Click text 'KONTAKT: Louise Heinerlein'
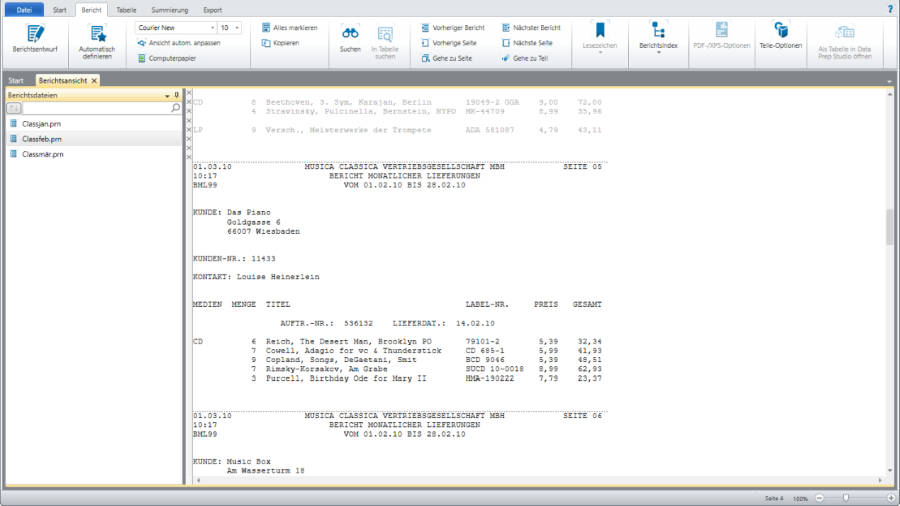 [x=256, y=277]
